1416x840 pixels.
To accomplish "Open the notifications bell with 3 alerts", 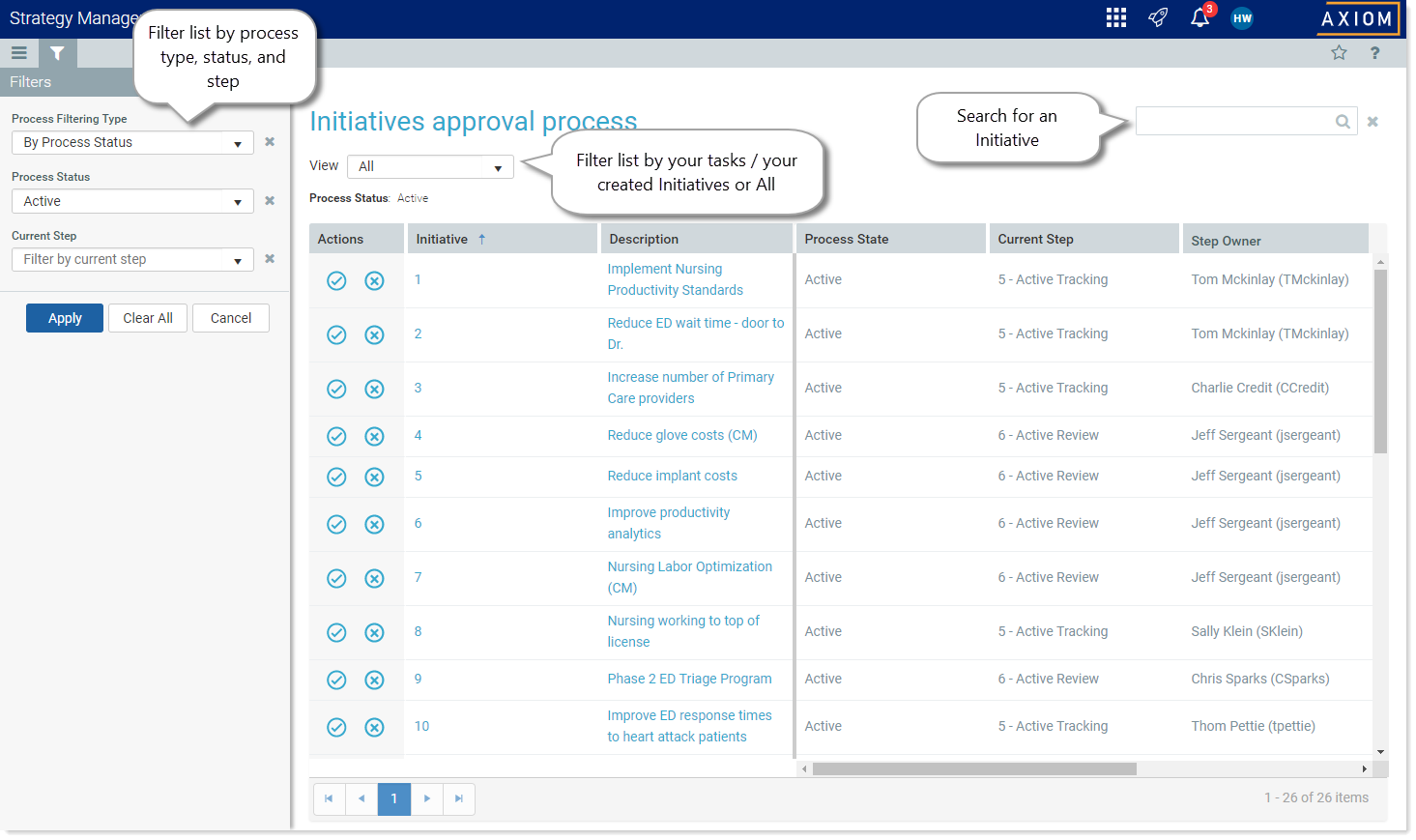I will point(1199,18).
